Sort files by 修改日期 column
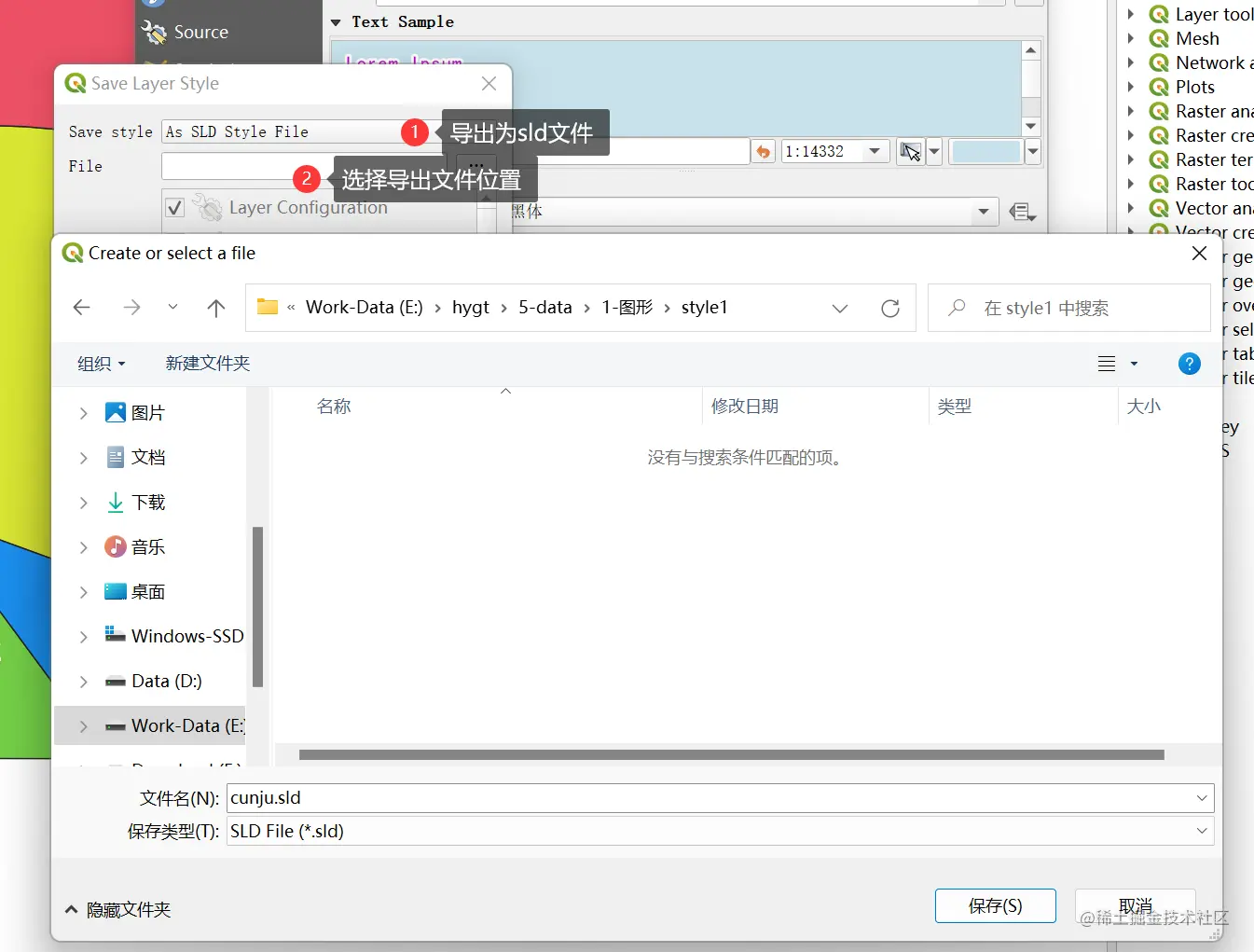Screen dimensions: 1254x952 (745, 406)
